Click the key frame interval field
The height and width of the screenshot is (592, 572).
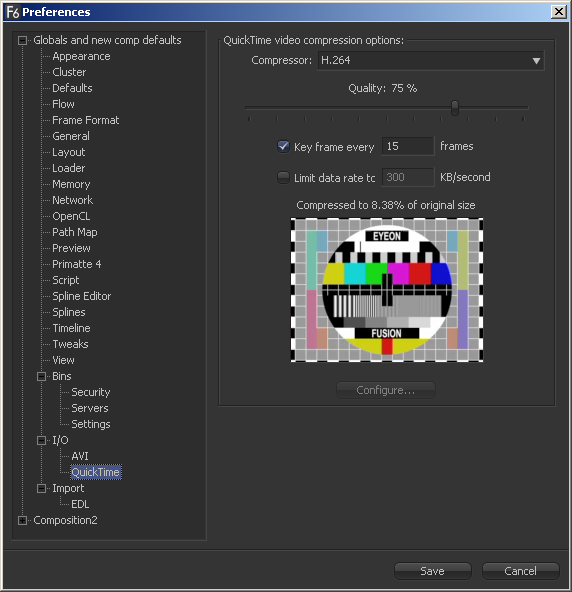coord(408,146)
